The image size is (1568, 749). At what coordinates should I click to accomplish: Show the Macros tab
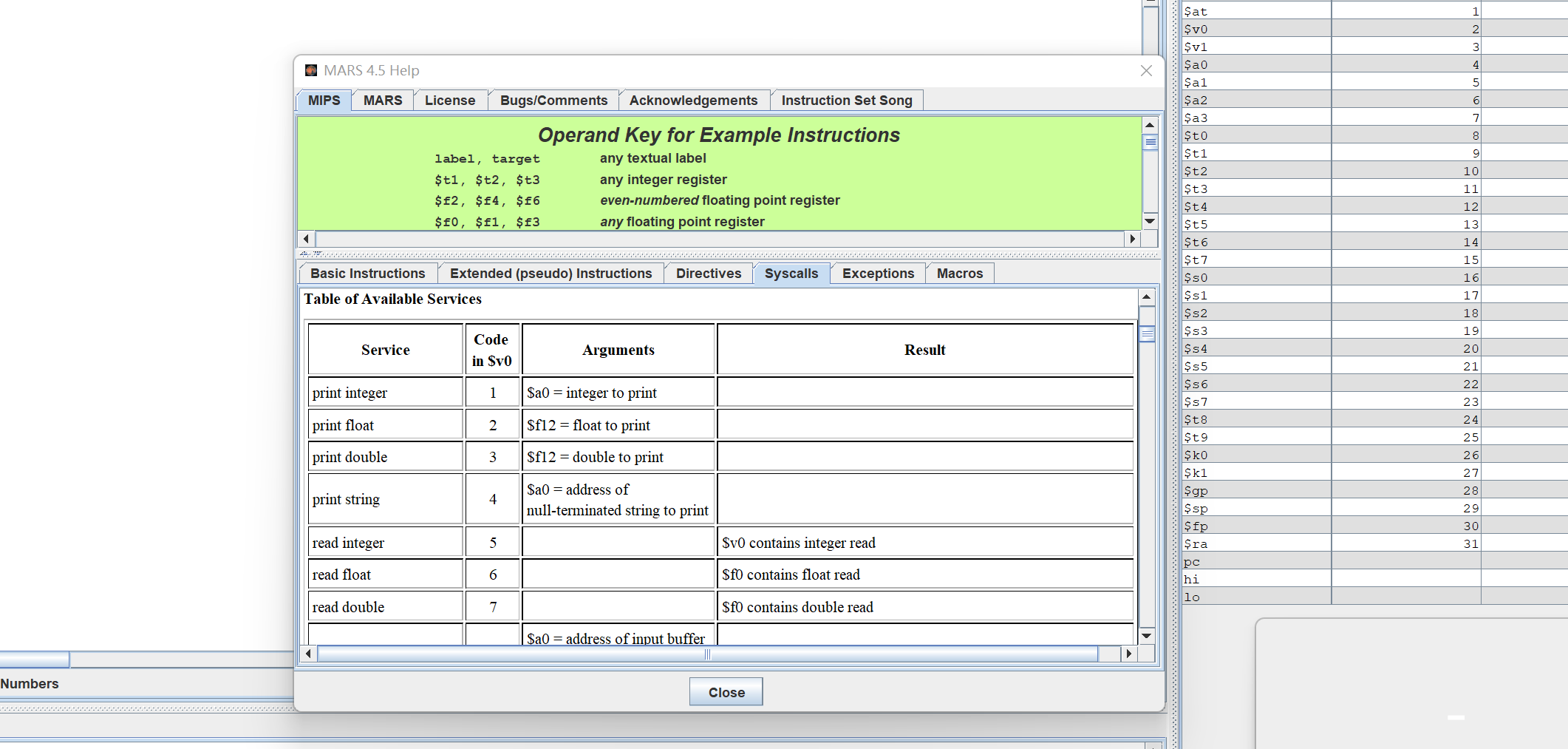tap(960, 274)
